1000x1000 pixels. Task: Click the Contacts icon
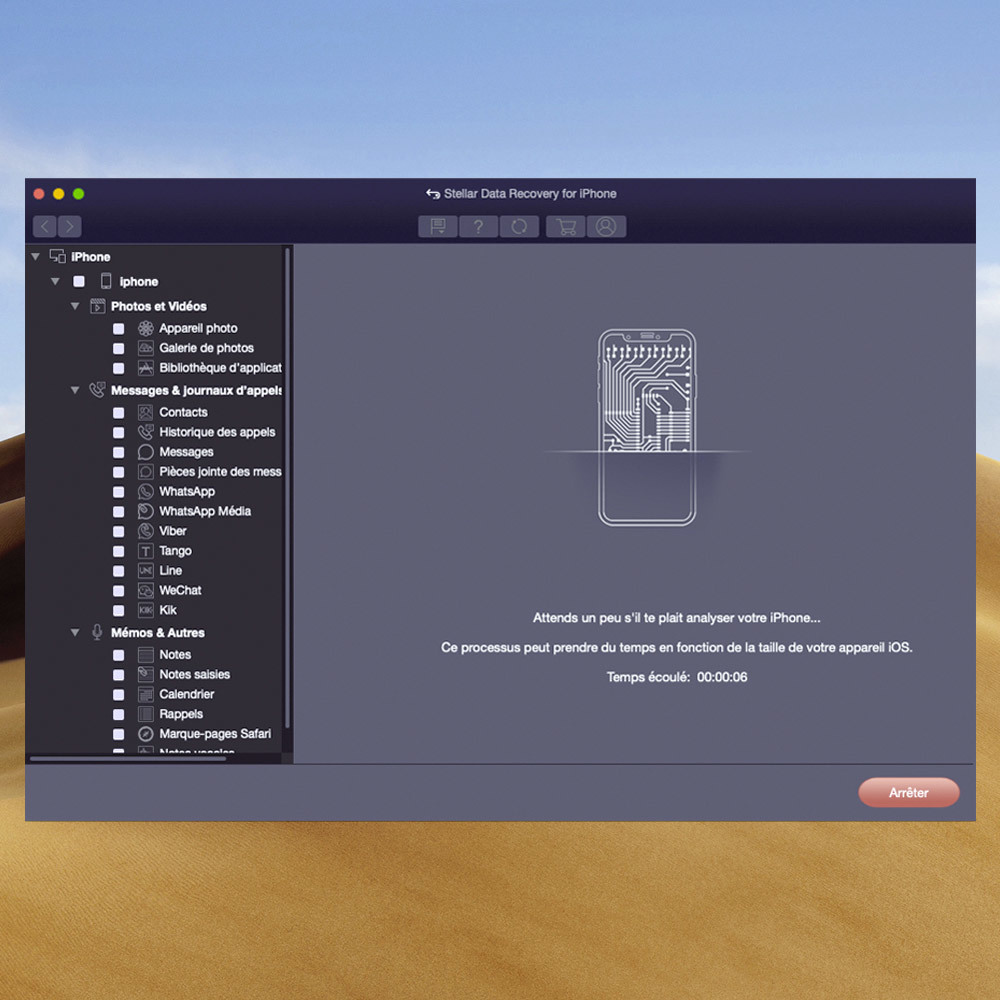coord(146,413)
